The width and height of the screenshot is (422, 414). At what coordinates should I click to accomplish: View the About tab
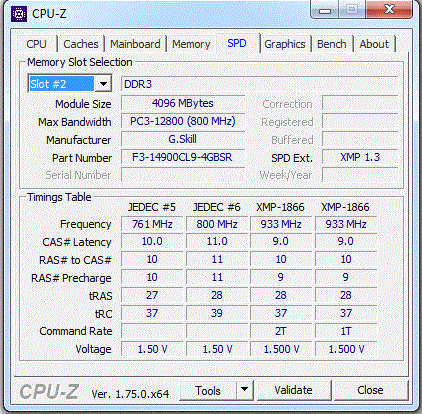point(374,44)
